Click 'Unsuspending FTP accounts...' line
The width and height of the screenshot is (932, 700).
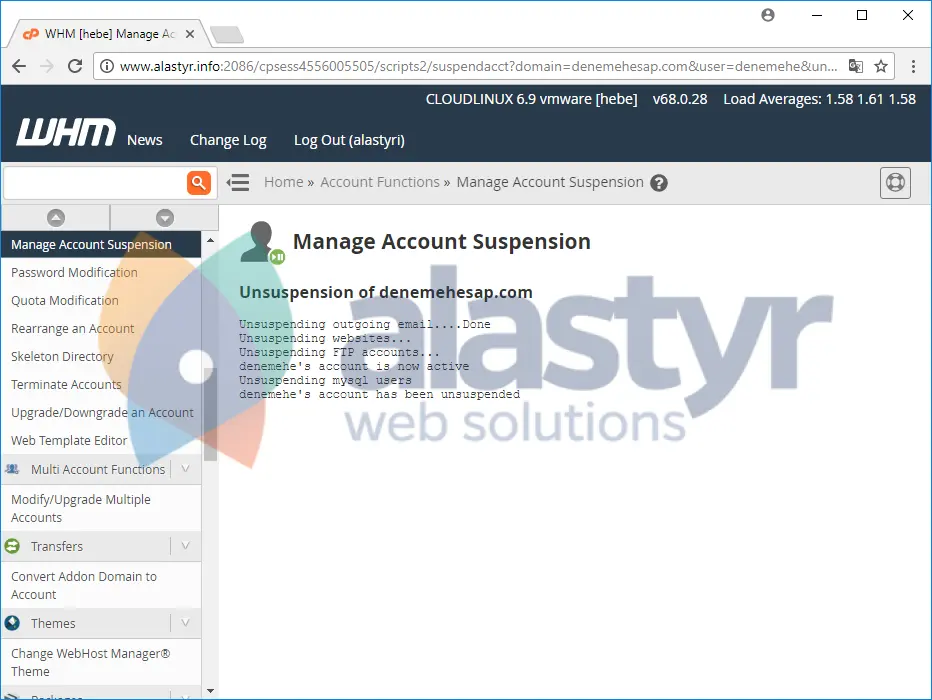coord(339,352)
